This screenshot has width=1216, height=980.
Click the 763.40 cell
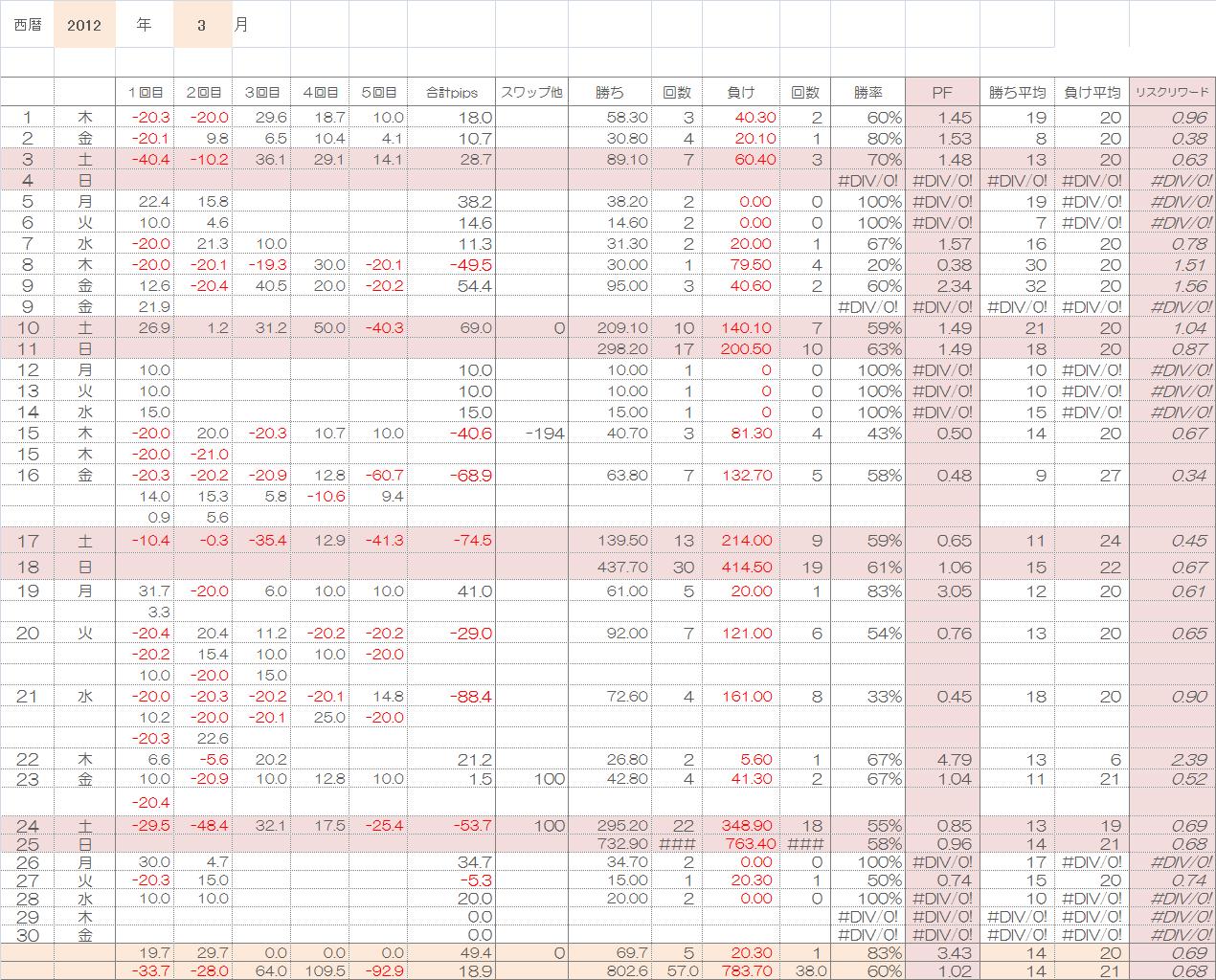[741, 843]
